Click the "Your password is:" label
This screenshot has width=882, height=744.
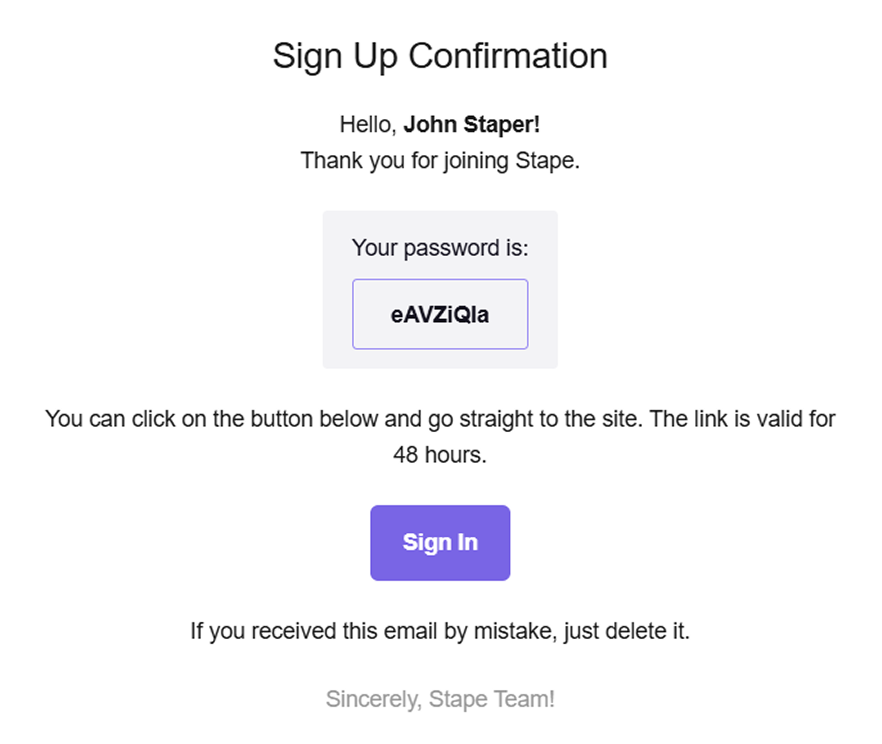pos(440,247)
